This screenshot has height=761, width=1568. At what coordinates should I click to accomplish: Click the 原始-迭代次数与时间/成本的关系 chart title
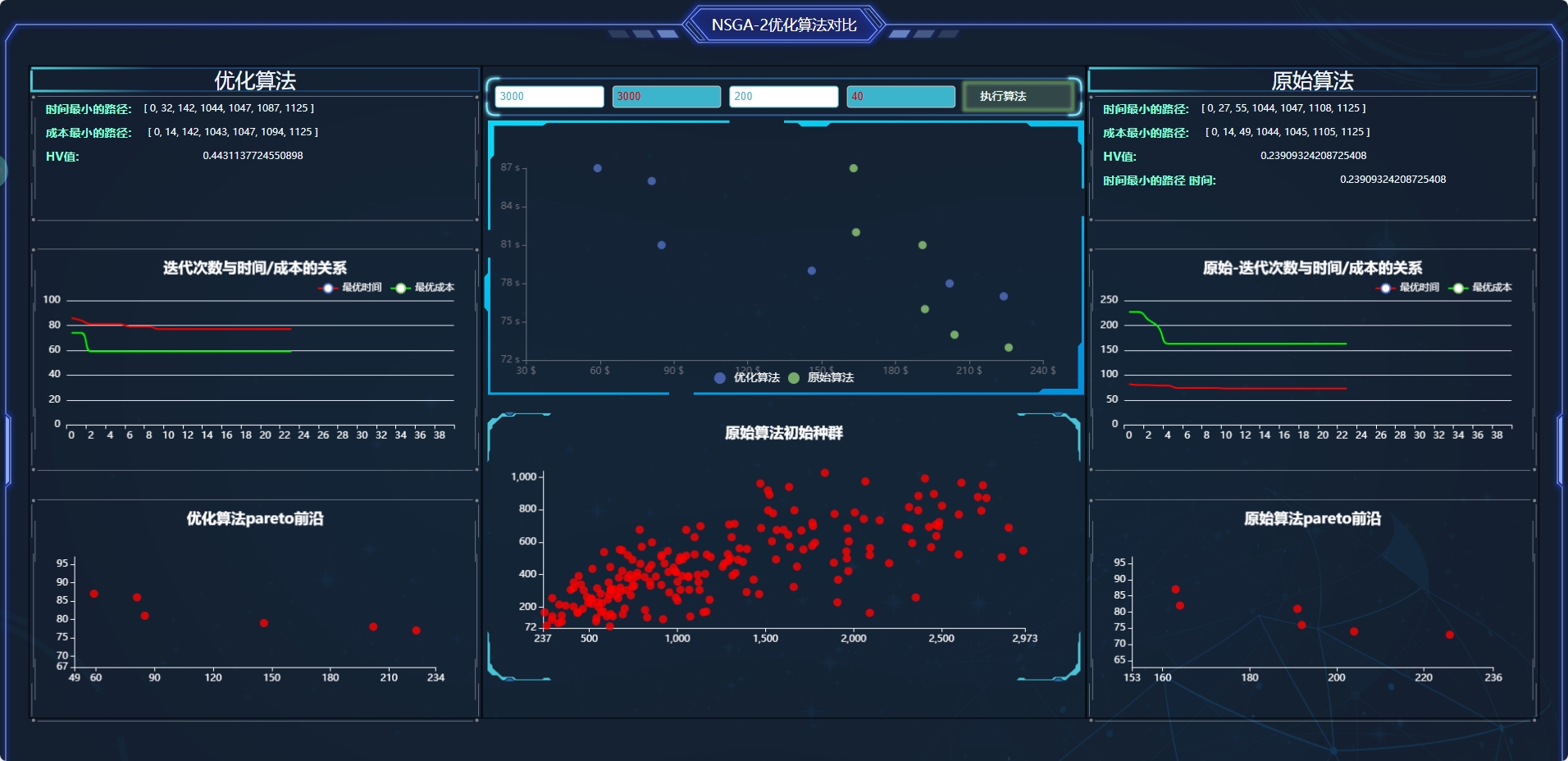1312,268
